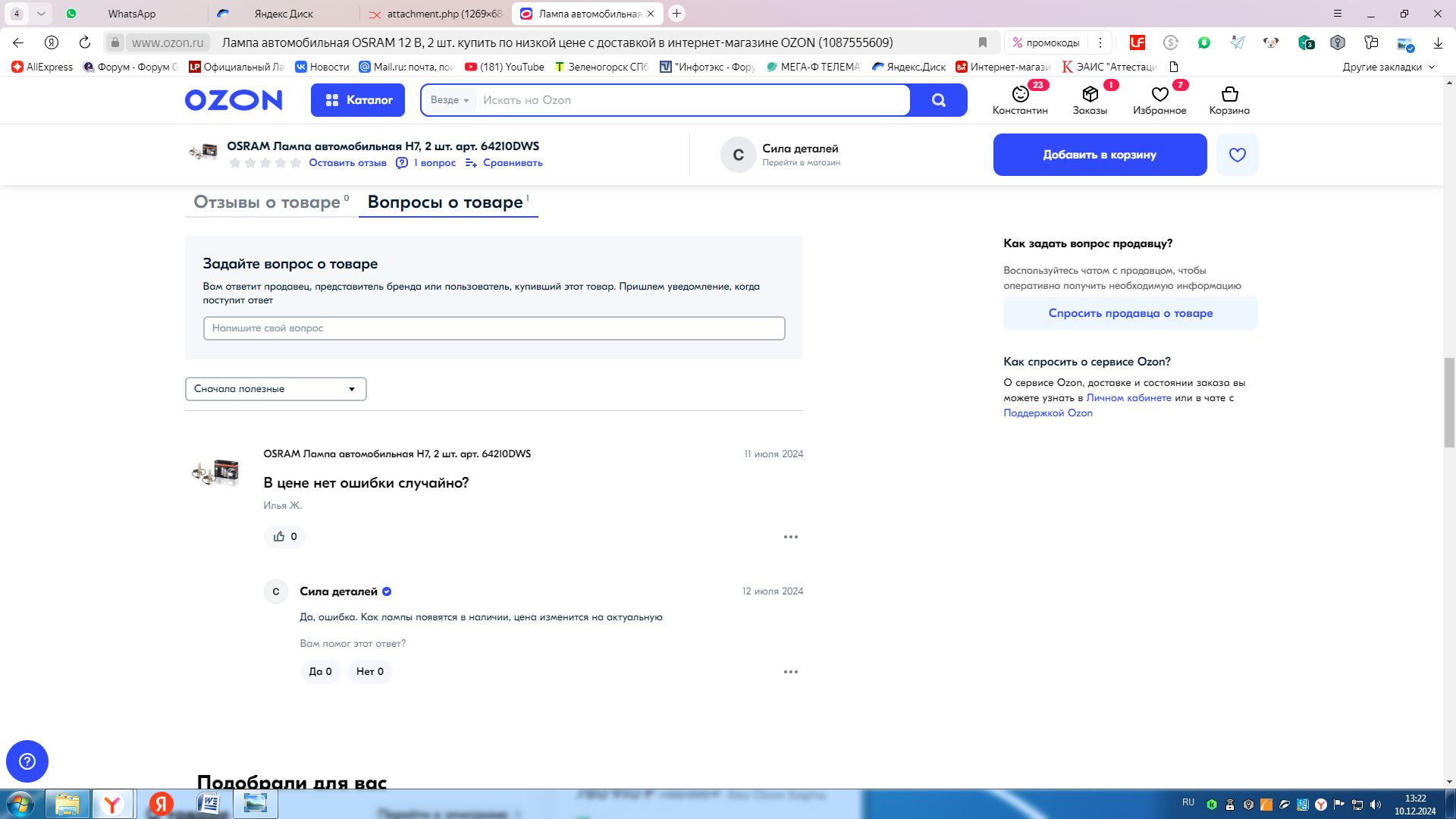
Task: Open the (181) YouTube bookmark
Action: pos(504,67)
